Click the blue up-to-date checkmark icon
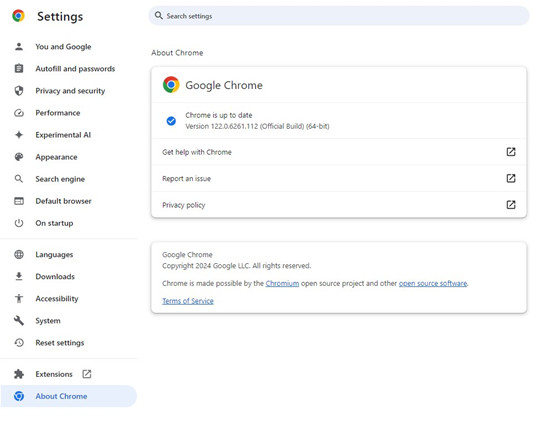 171,121
